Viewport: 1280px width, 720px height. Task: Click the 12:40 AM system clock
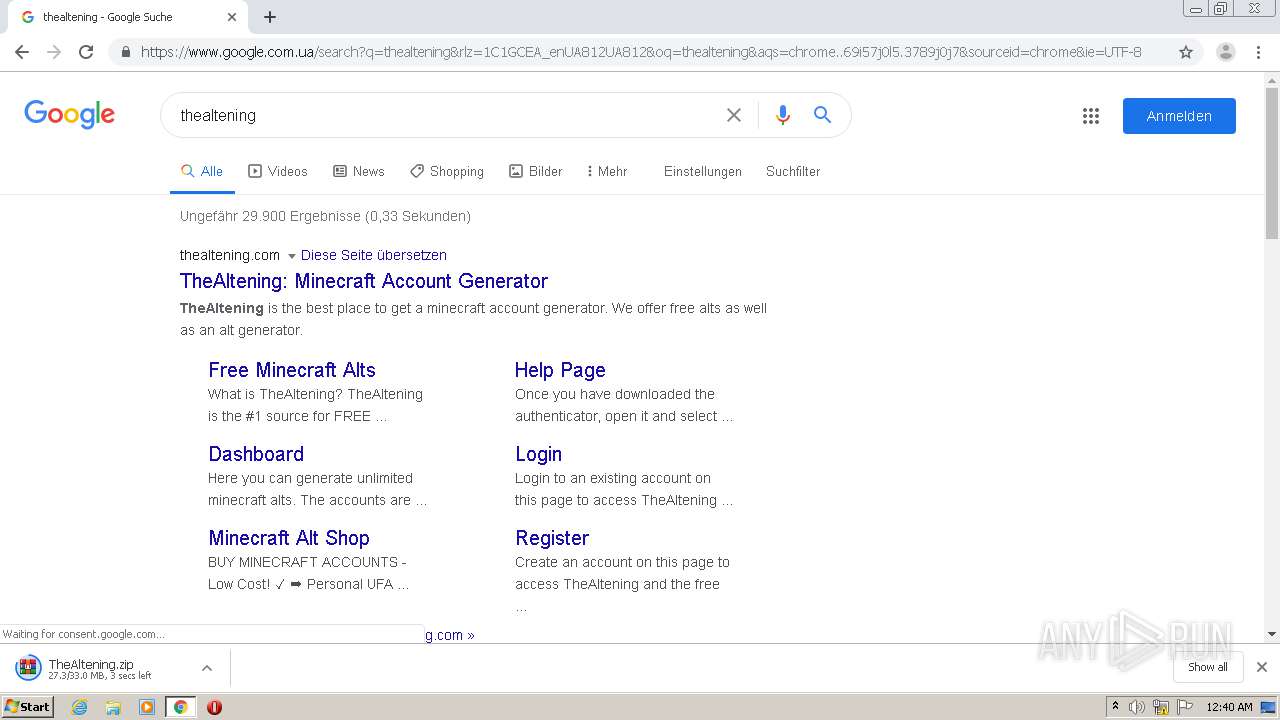pos(1229,707)
